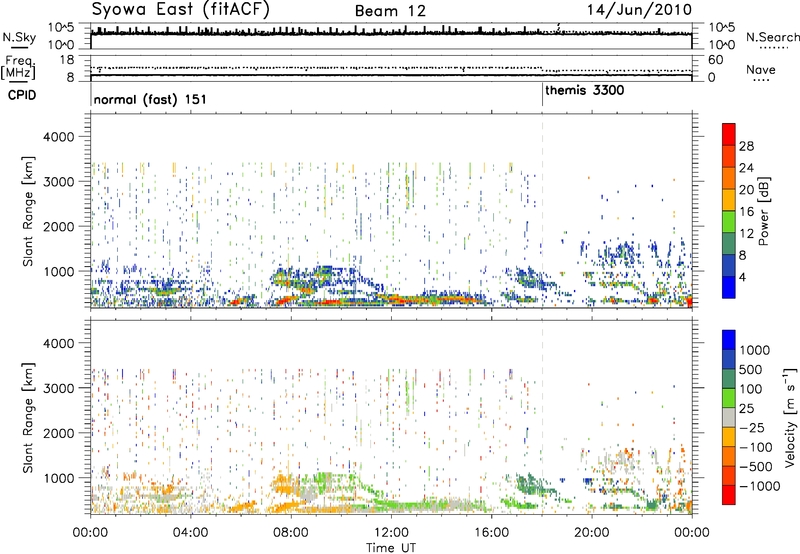Click the '20:00' time tick label
Image resolution: width=800 pixels, height=554 pixels.
(592, 533)
